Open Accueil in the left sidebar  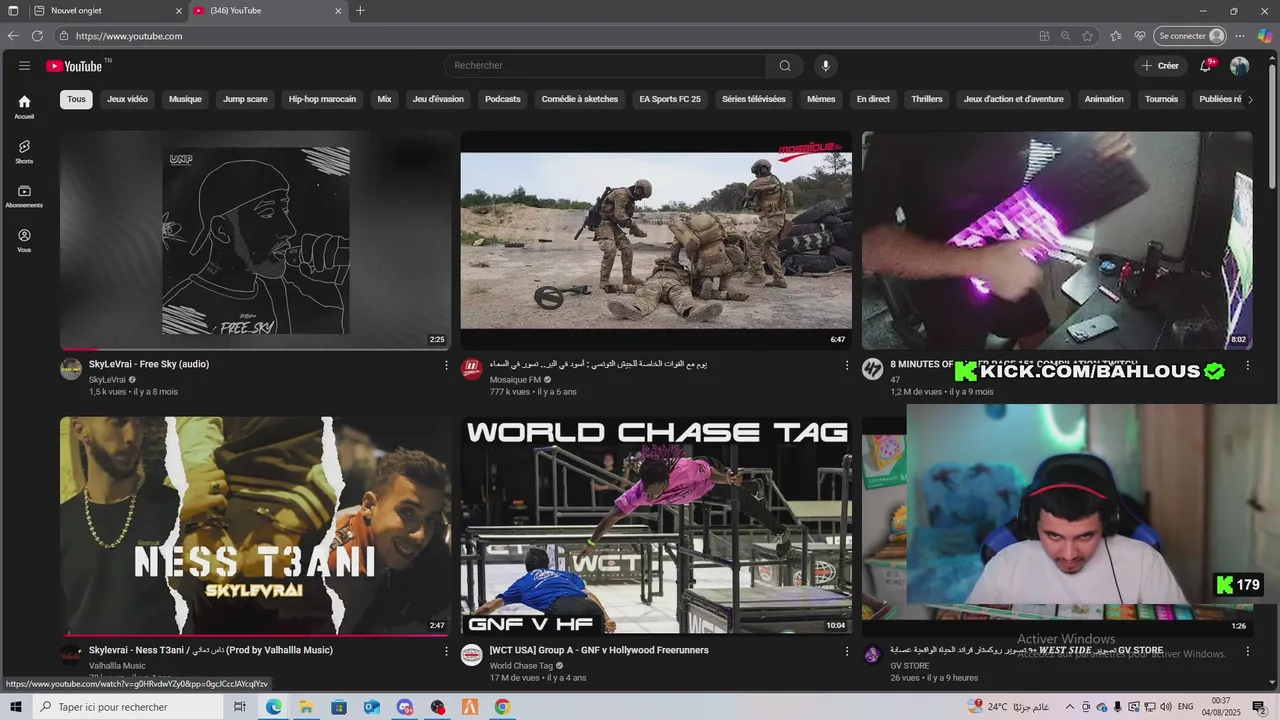(24, 107)
